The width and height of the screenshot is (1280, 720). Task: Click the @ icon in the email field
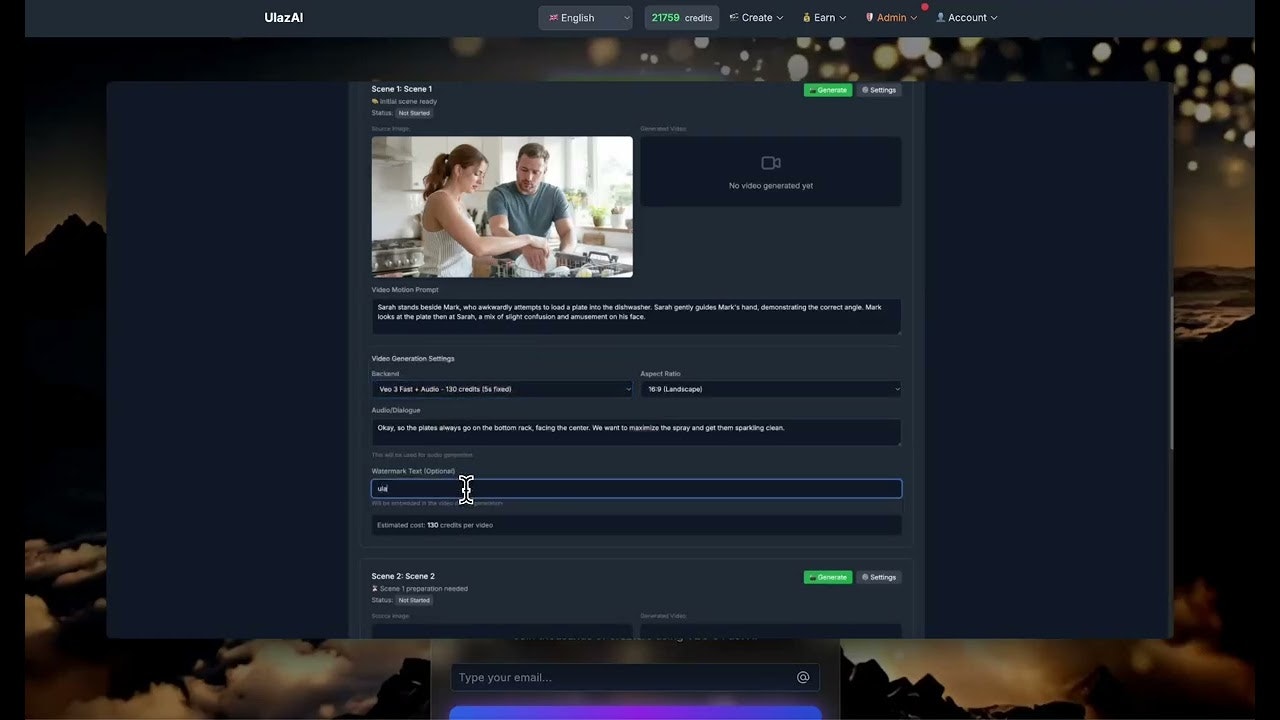(803, 677)
